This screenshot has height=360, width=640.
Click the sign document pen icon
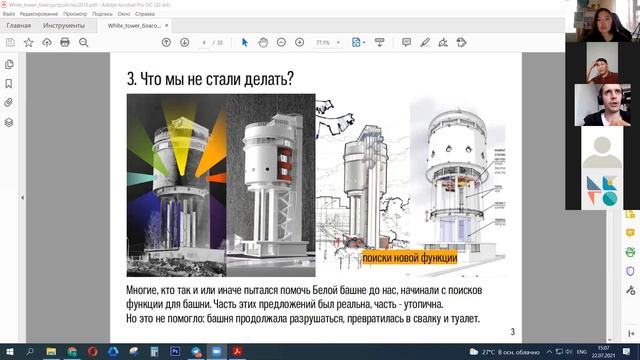click(443, 42)
